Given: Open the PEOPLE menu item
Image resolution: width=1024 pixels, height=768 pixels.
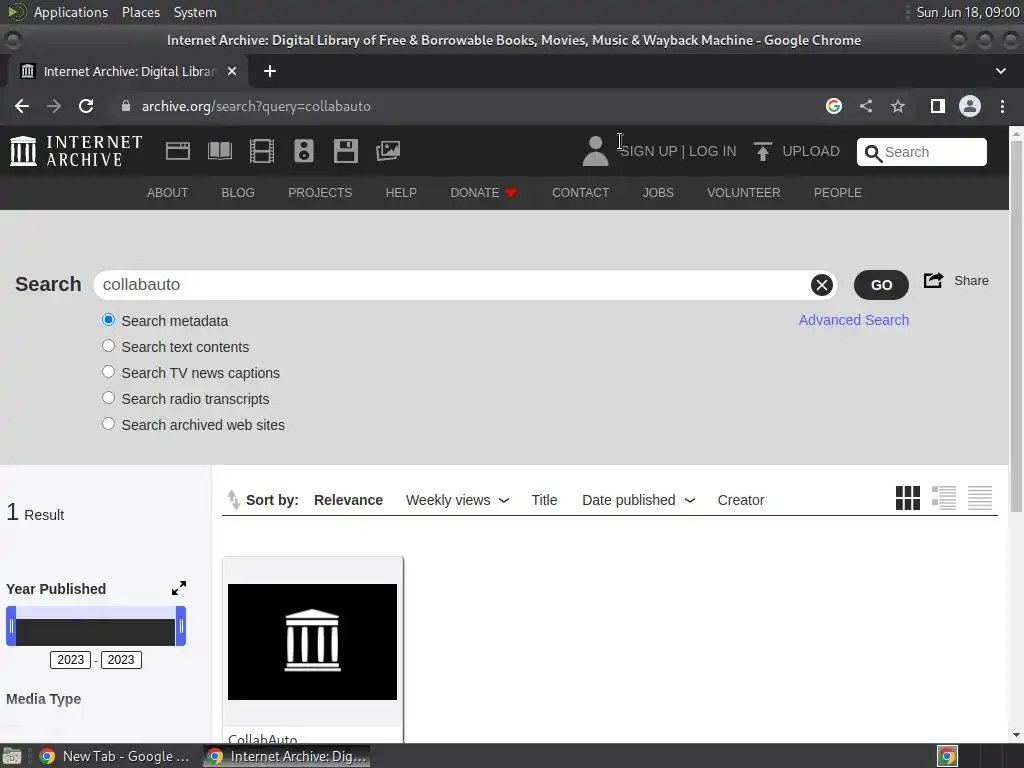Looking at the screenshot, I should point(837,193).
